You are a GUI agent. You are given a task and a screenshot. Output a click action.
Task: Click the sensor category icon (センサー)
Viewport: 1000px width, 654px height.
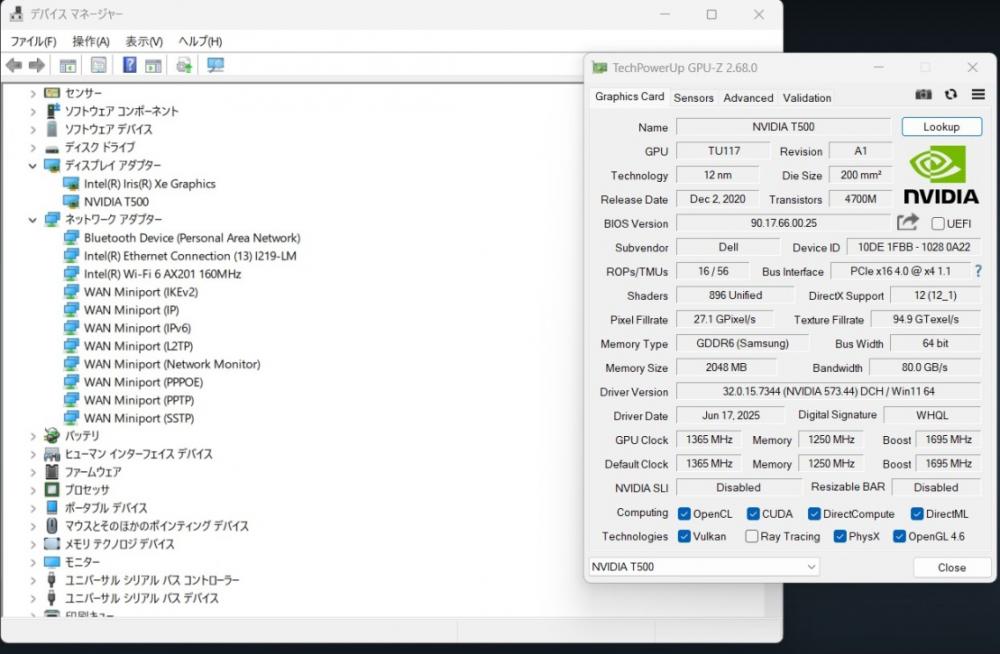click(x=52, y=93)
